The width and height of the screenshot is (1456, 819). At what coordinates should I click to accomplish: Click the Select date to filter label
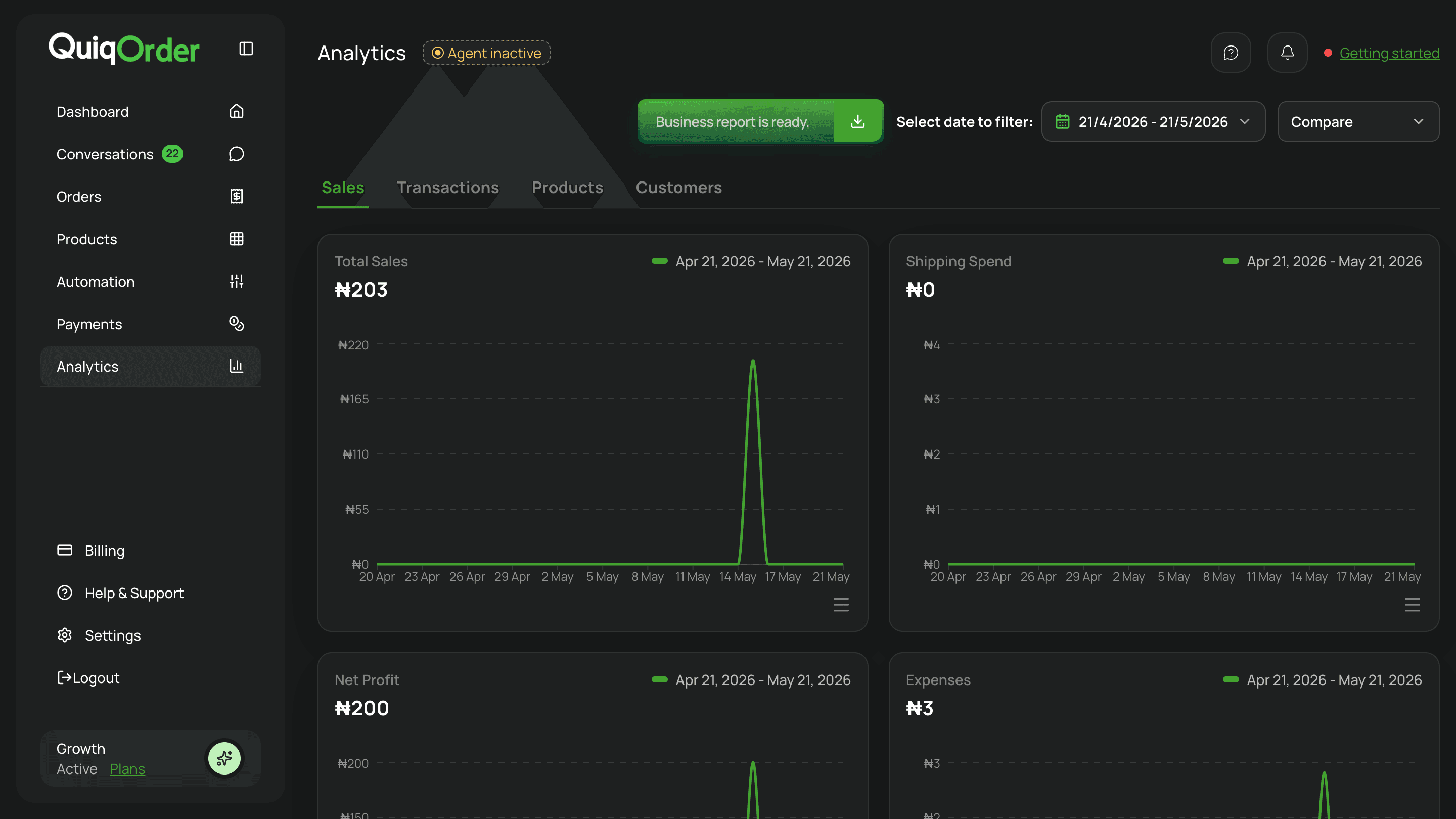pyautogui.click(x=964, y=121)
